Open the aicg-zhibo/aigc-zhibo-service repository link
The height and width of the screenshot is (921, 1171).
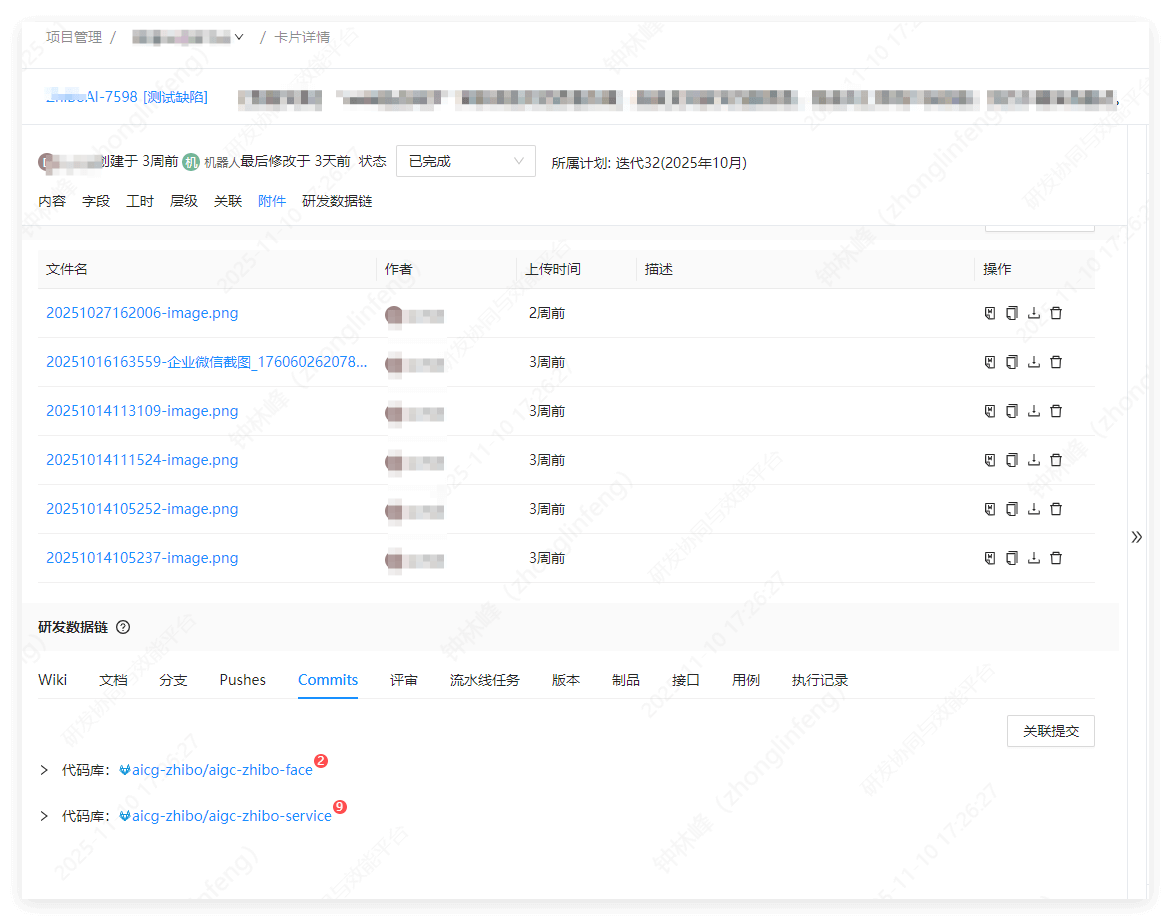227,815
